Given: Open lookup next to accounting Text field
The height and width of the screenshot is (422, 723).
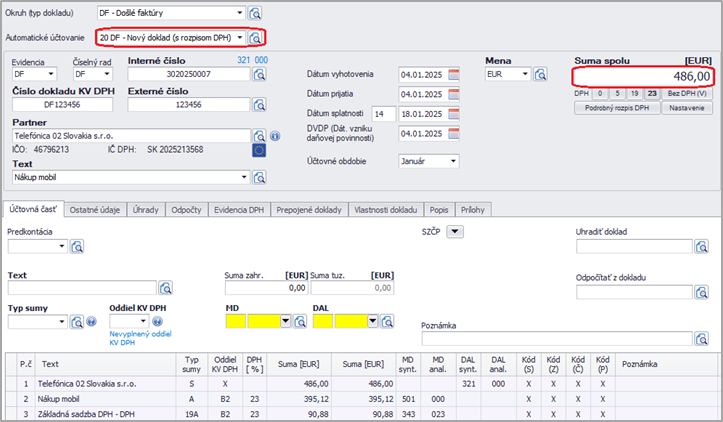Looking at the screenshot, I should click(x=166, y=288).
